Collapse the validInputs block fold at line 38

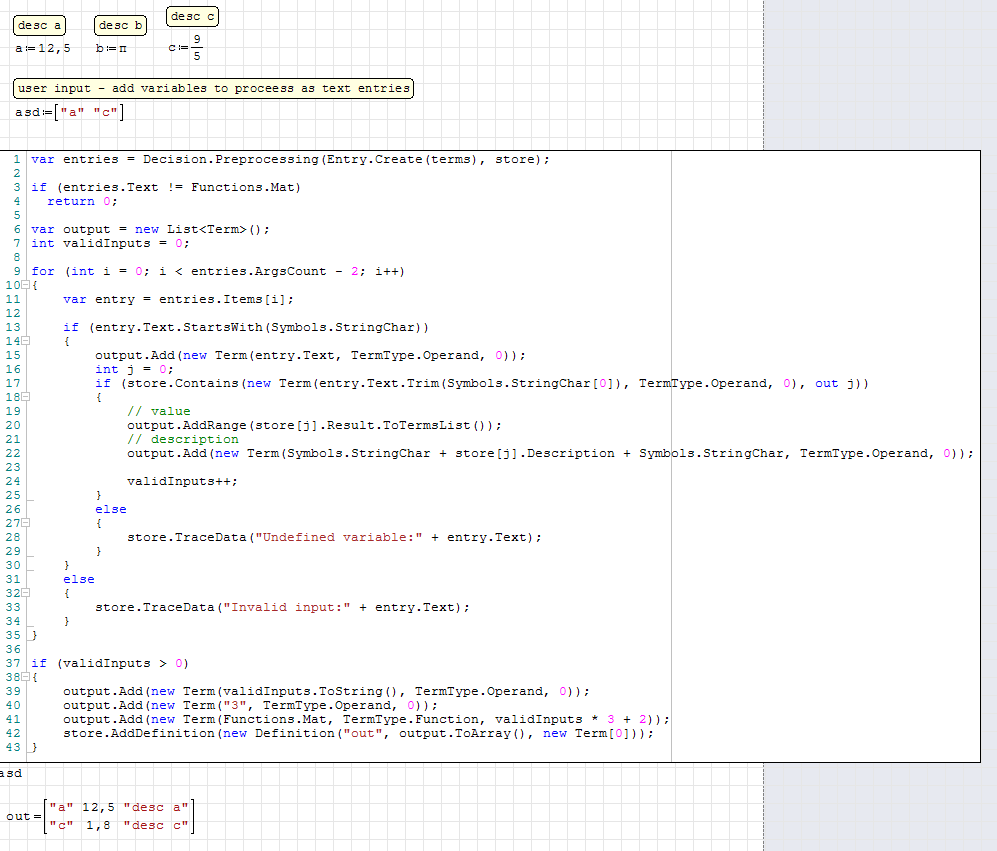click(x=26, y=677)
